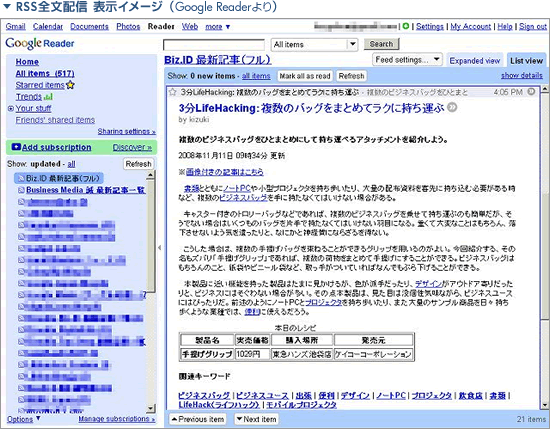The width and height of the screenshot is (550, 429).
Task: Open Settings link
Action: 430,27
